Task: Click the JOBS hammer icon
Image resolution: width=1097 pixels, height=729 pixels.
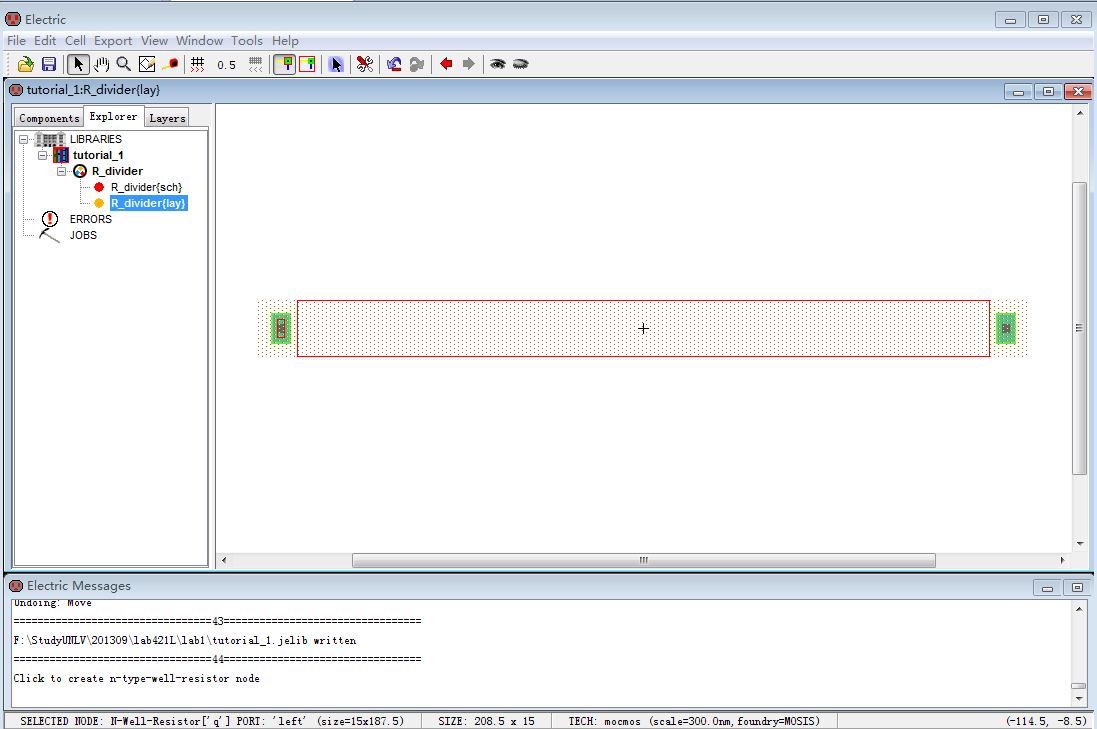Action: pyautogui.click(x=49, y=236)
